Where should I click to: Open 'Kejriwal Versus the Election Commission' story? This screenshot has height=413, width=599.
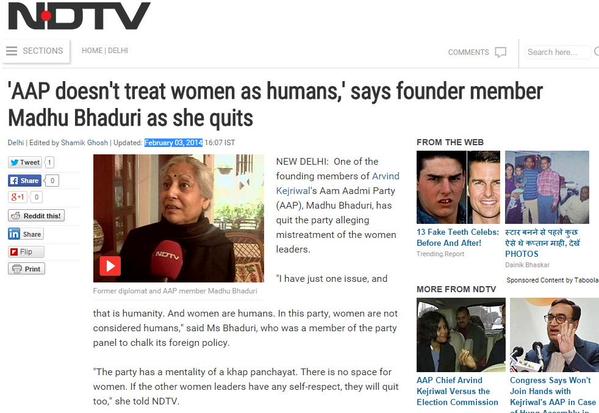457,391
